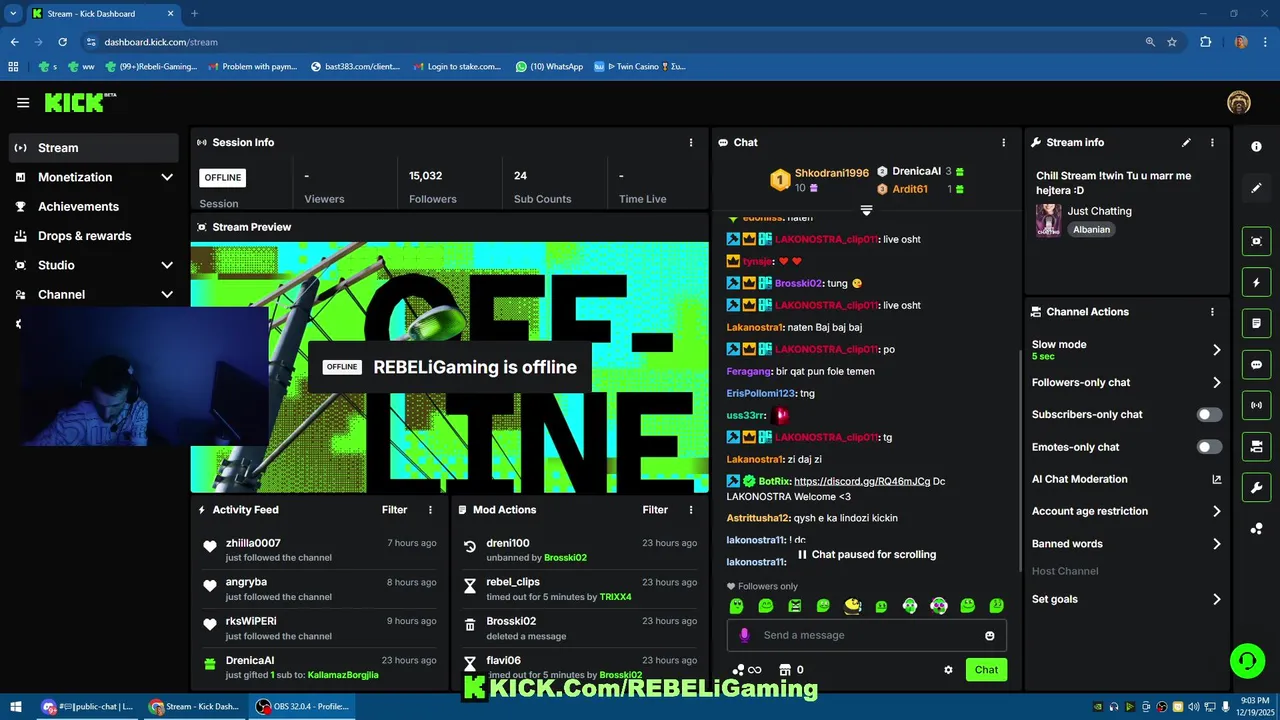Click the purple microphone icon in message box
Viewport: 1280px width, 720px height.
744,635
